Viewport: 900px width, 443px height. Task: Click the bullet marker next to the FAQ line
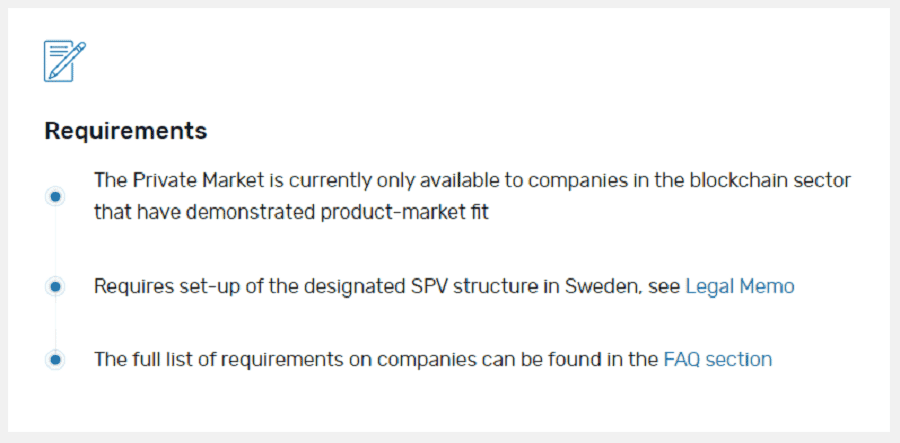click(55, 360)
